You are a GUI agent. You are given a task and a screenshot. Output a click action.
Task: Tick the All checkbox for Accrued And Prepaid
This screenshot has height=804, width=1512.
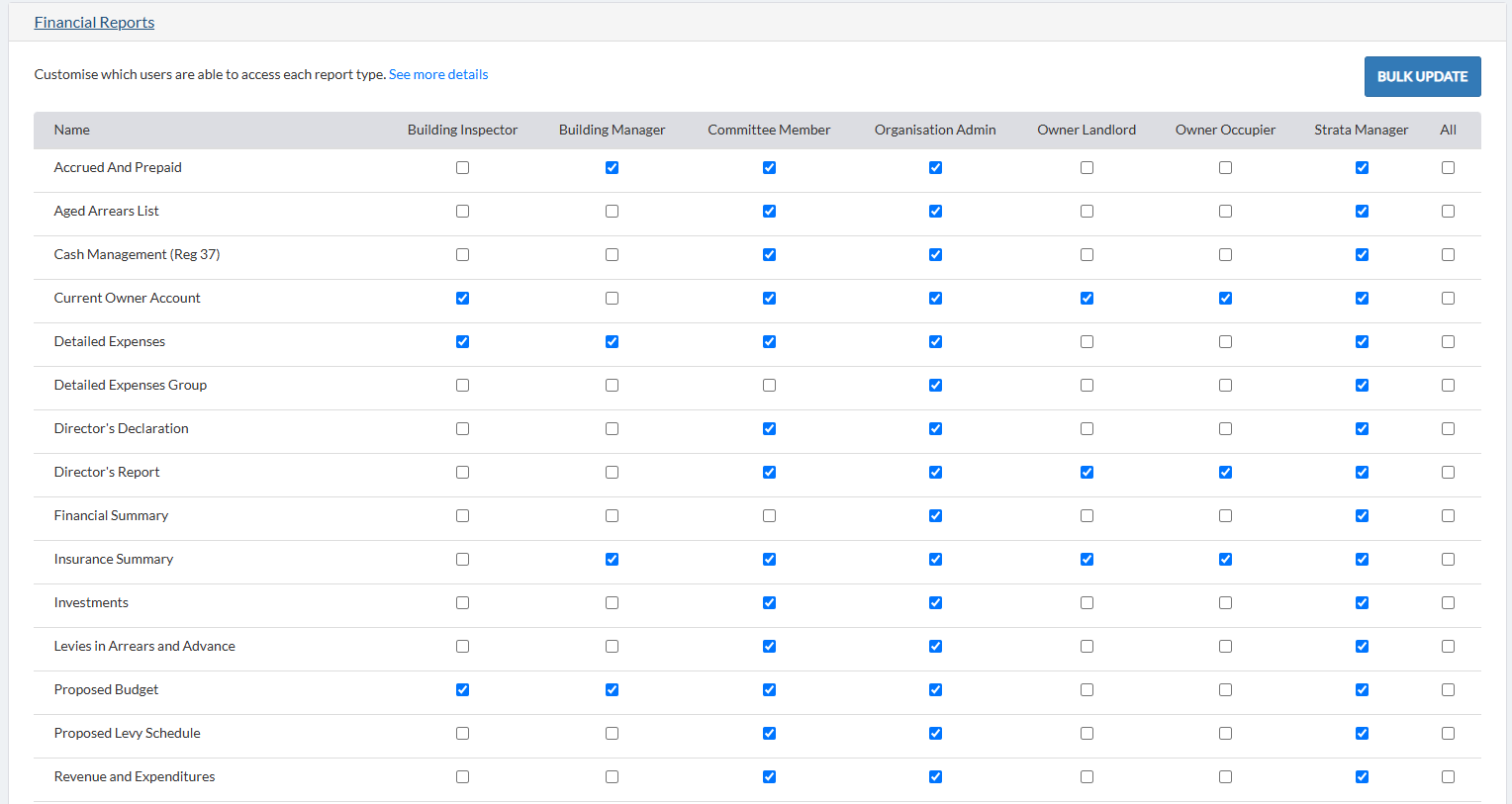click(x=1448, y=167)
